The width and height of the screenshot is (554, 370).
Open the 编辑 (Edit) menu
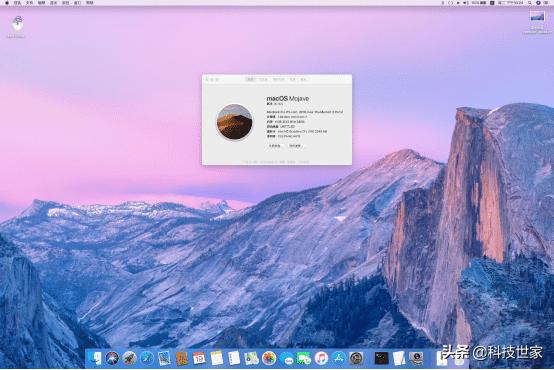pos(42,3)
